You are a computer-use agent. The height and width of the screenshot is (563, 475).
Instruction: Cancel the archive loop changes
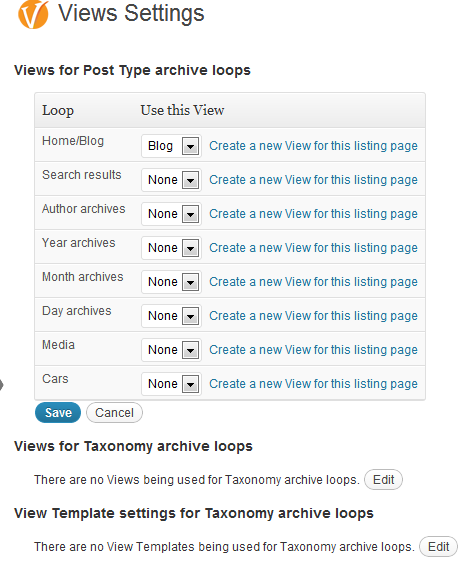click(114, 413)
